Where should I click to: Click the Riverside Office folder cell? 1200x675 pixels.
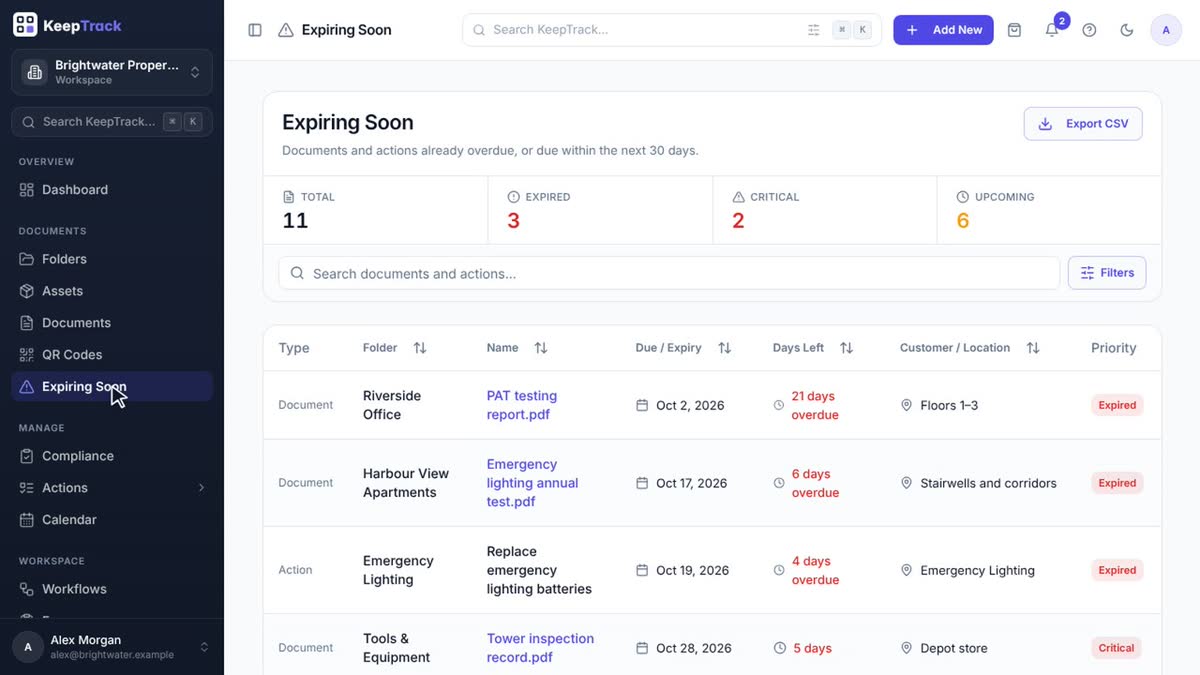click(392, 405)
